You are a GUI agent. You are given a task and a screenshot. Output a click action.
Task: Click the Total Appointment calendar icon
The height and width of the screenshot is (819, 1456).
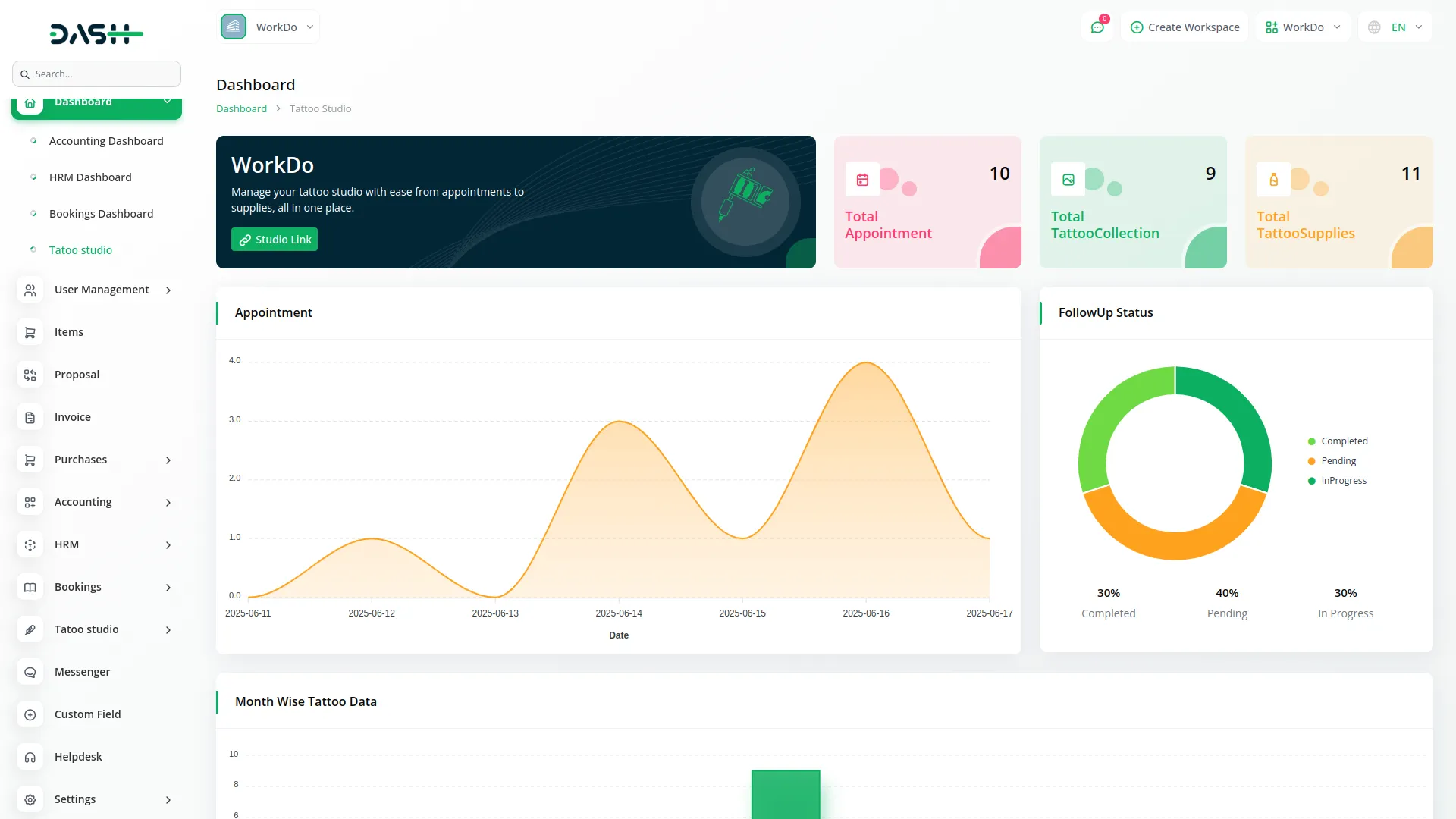(862, 180)
